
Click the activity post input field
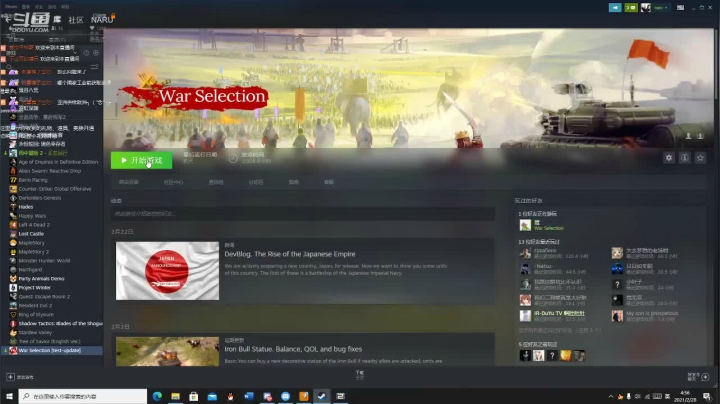click(303, 213)
